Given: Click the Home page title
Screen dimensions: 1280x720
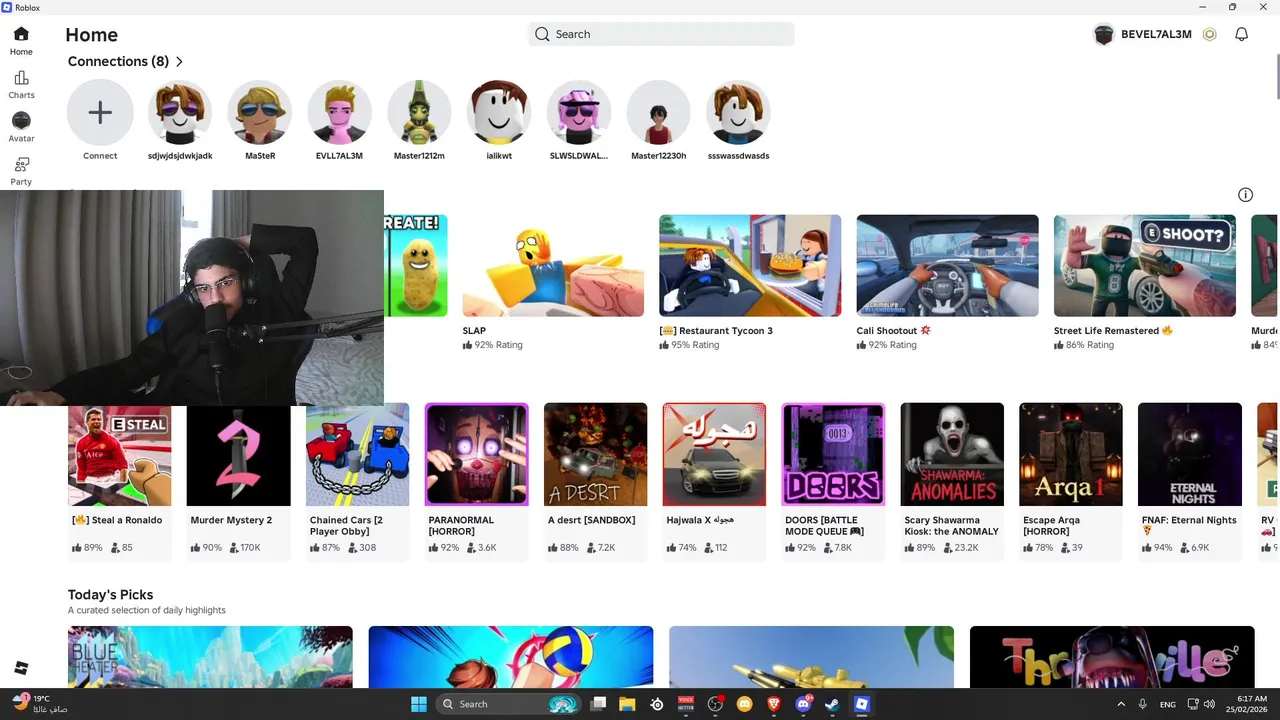Looking at the screenshot, I should 92,35.
